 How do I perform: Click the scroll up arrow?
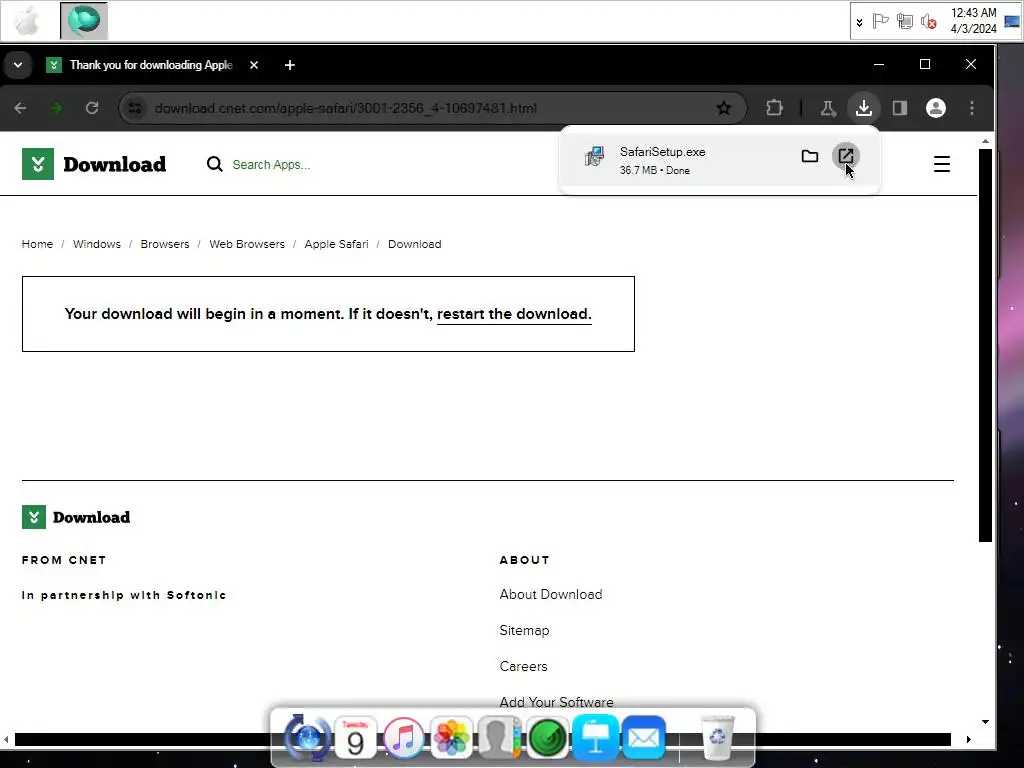point(985,141)
